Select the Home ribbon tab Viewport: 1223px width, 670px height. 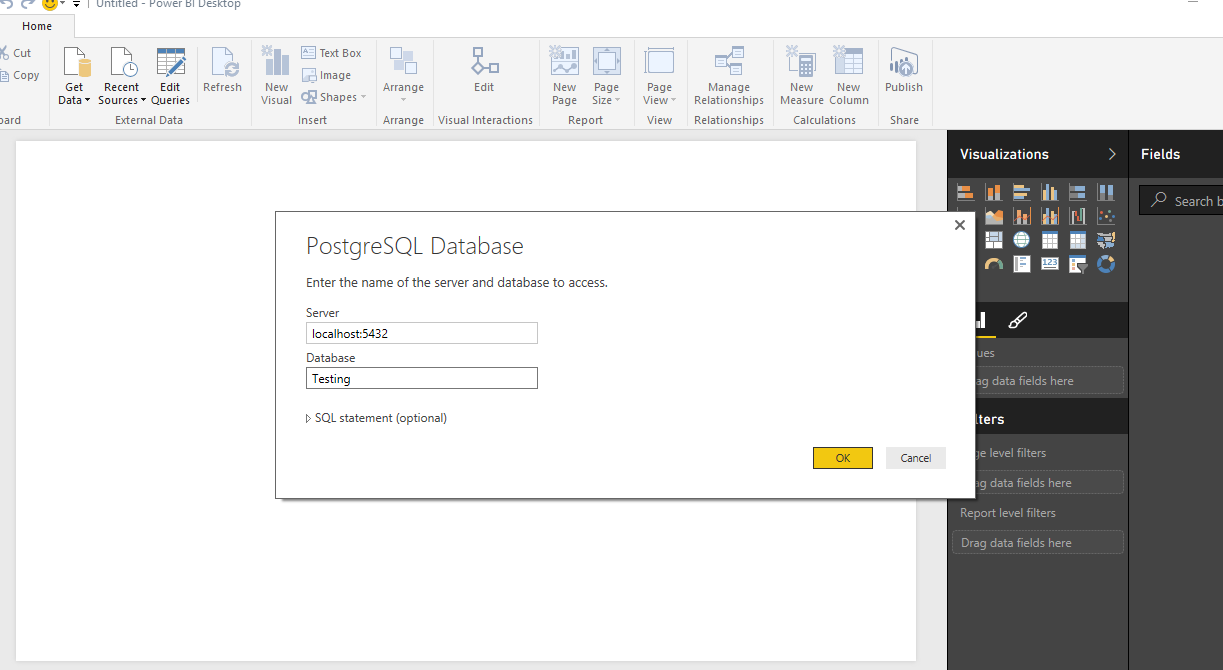(x=37, y=26)
